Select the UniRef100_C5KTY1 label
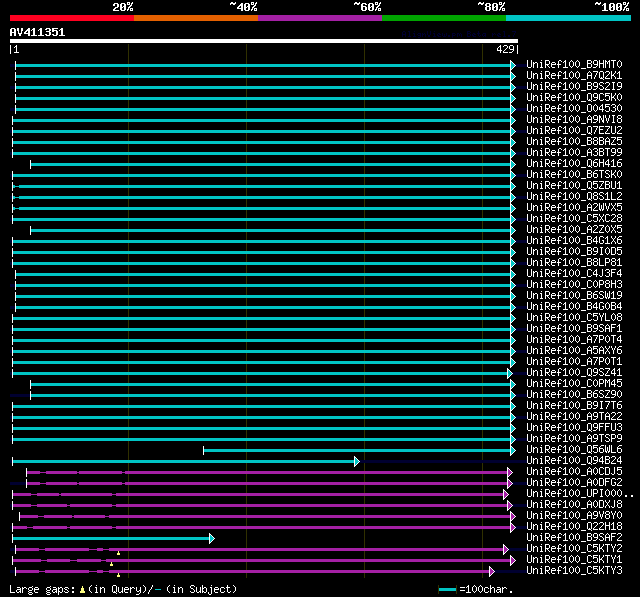The width and height of the screenshot is (640, 597). (574, 560)
